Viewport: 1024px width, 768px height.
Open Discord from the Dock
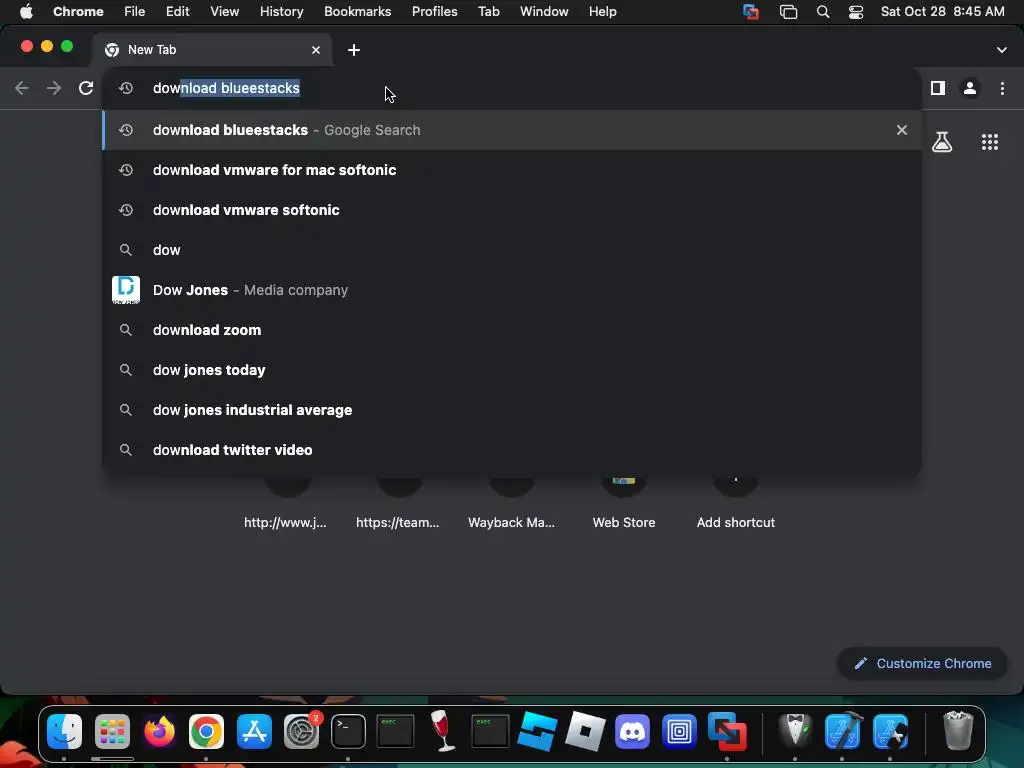coord(632,731)
